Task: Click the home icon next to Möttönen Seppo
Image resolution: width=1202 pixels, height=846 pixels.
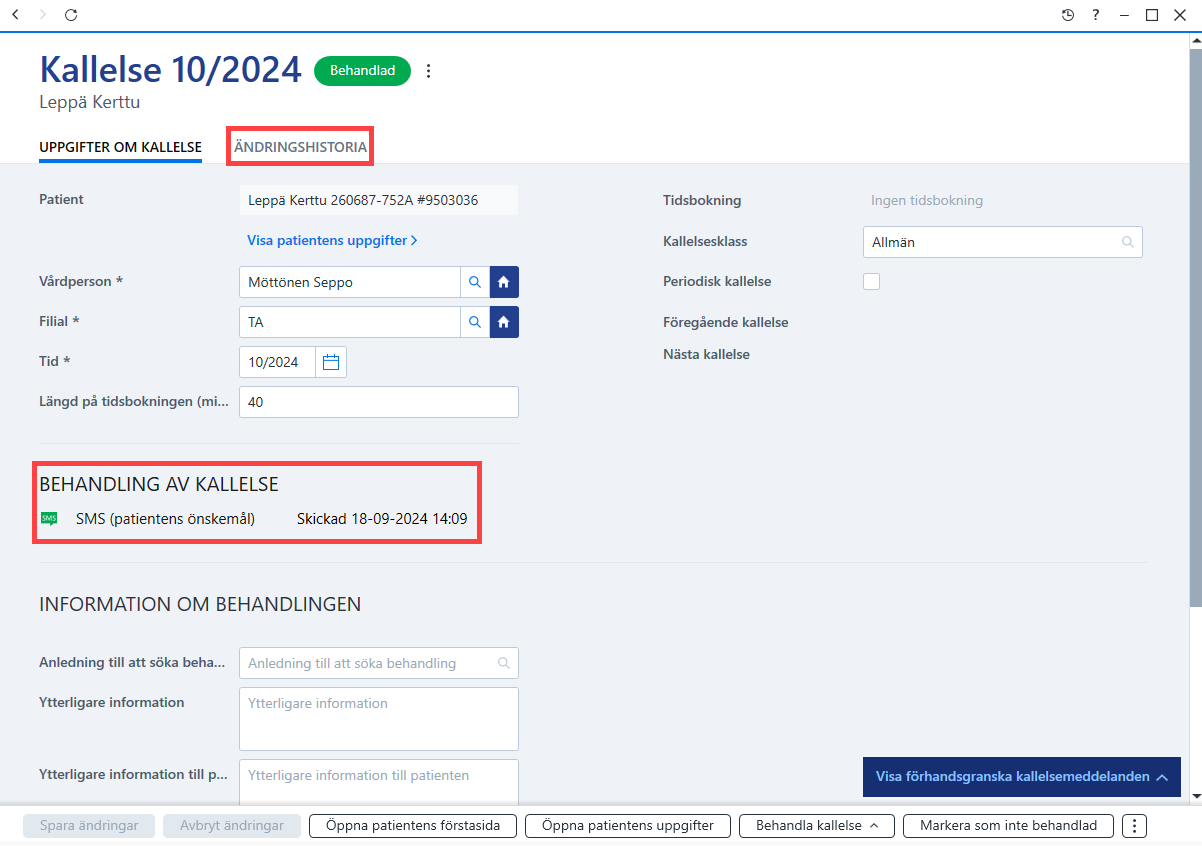Action: tap(504, 283)
